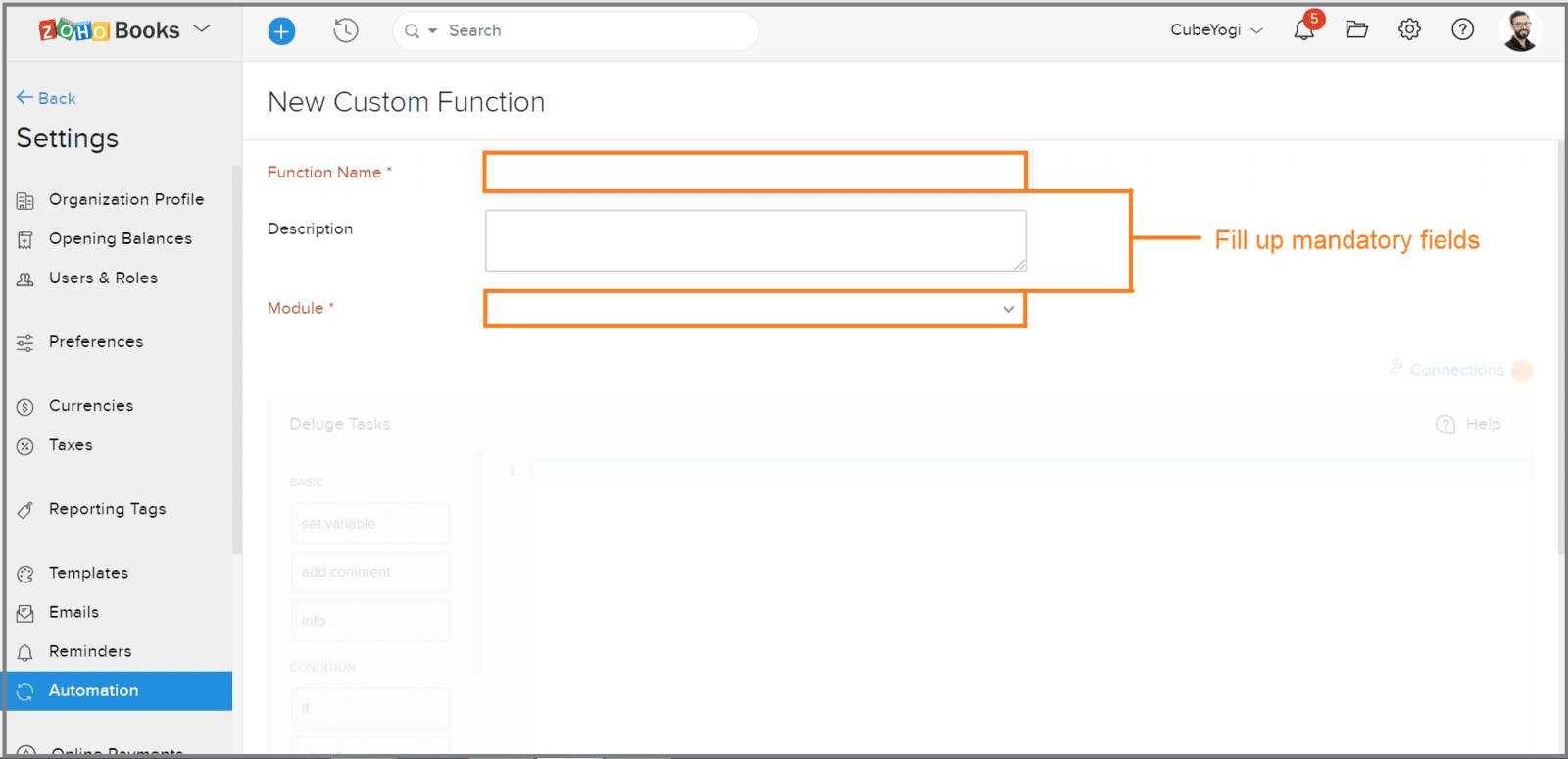The height and width of the screenshot is (759, 1568).
Task: Open Reporting Tags settings
Action: (x=107, y=509)
